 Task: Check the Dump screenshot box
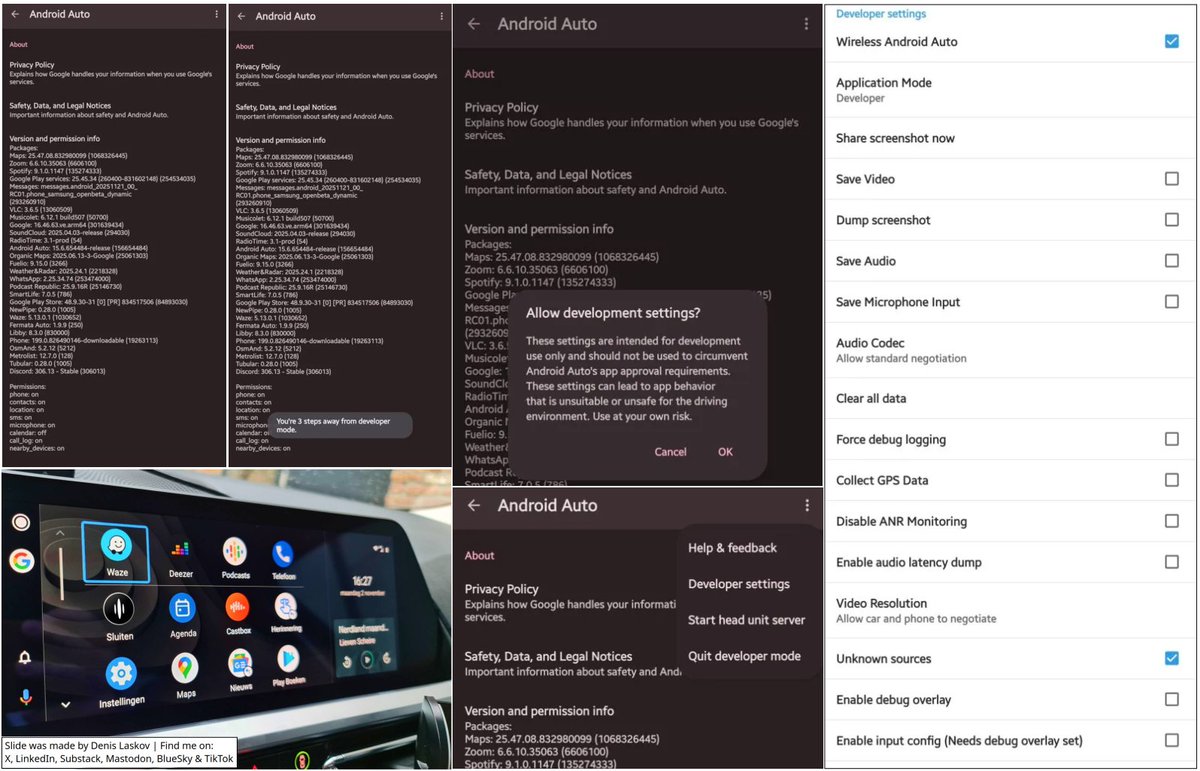(x=1171, y=220)
